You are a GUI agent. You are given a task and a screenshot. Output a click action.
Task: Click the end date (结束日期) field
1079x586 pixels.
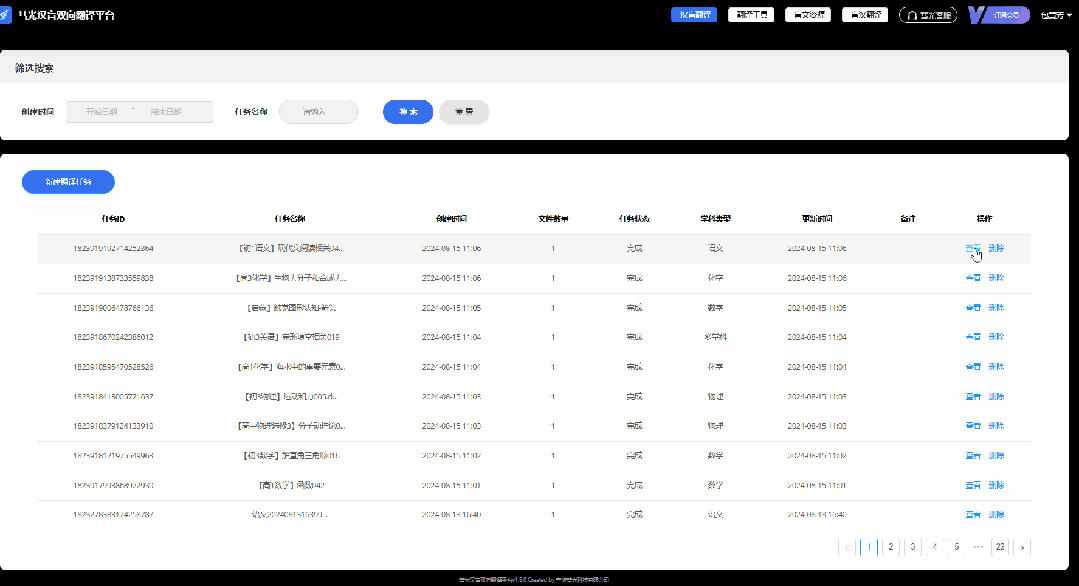[x=166, y=111]
